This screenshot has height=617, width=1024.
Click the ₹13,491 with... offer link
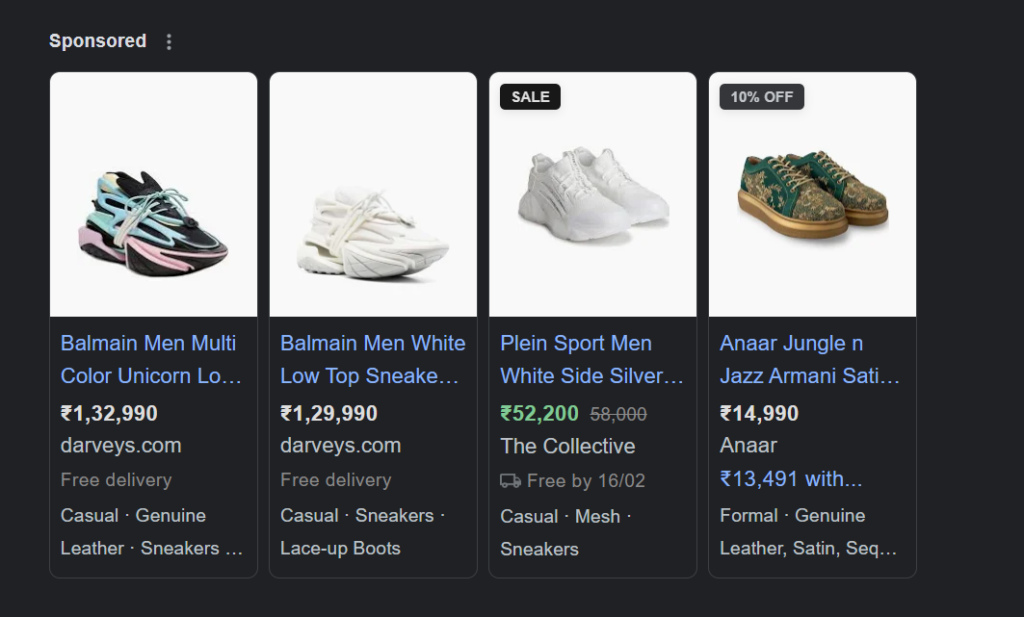[x=791, y=479]
